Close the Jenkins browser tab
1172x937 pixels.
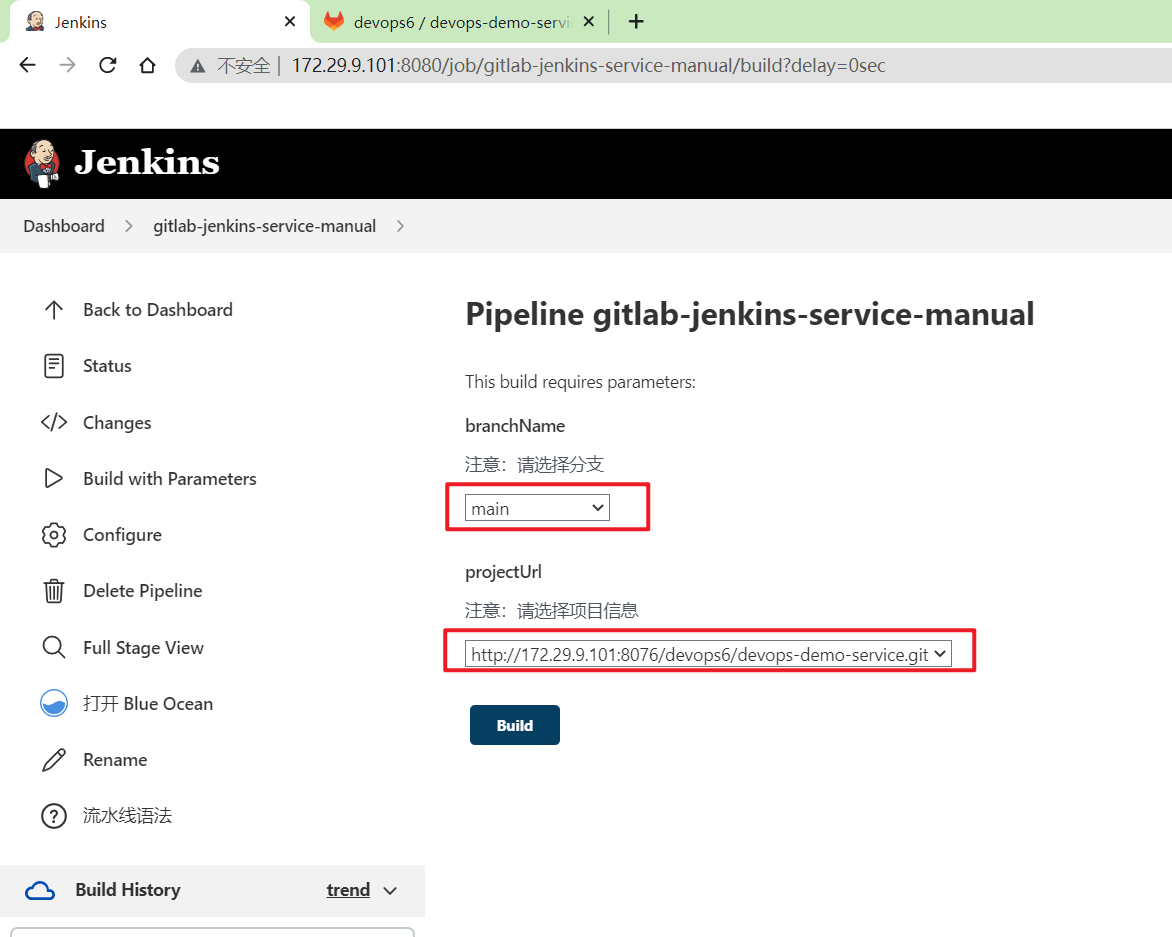pyautogui.click(x=290, y=22)
